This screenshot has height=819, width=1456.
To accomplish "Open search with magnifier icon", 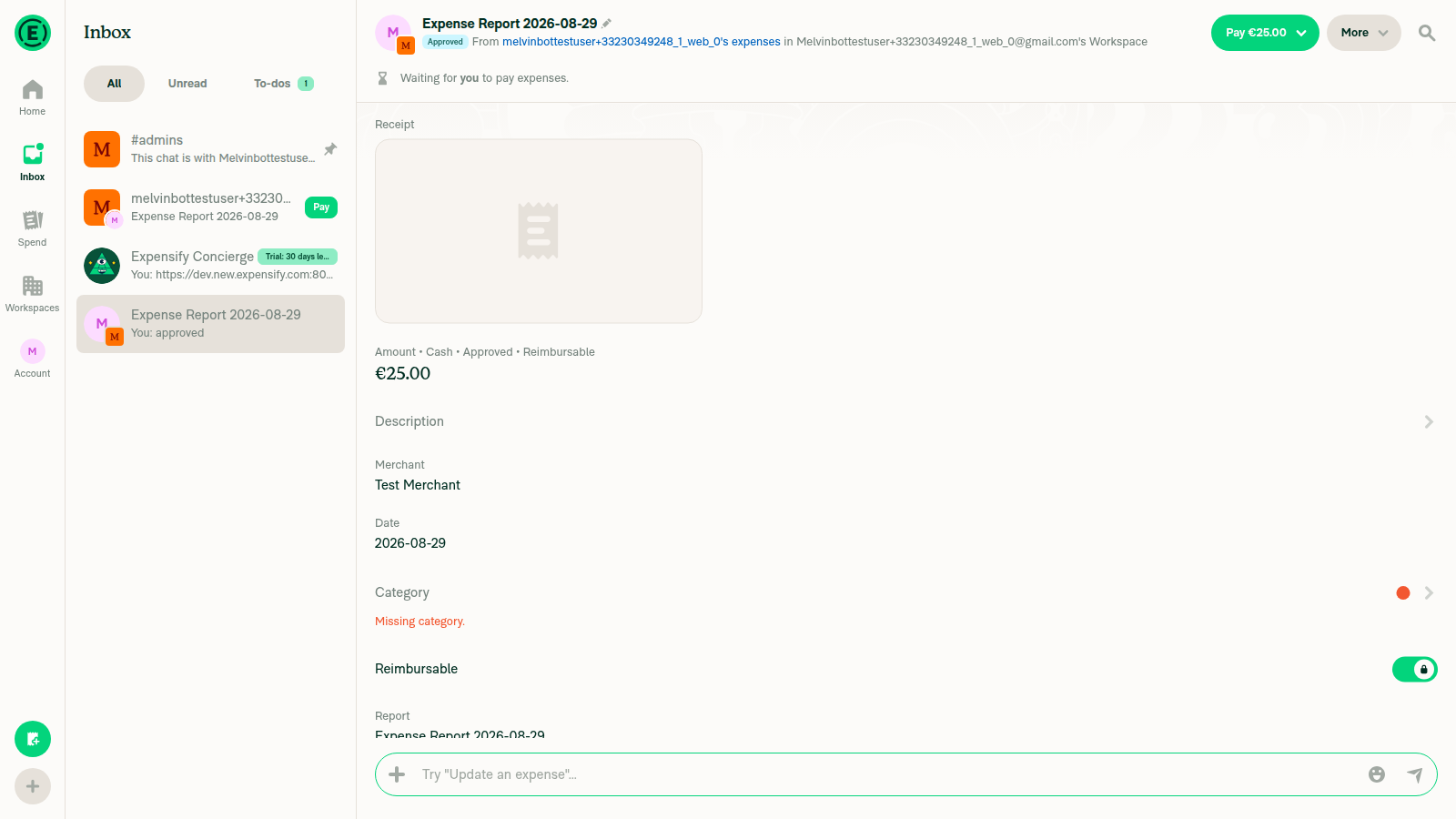I will (1427, 33).
